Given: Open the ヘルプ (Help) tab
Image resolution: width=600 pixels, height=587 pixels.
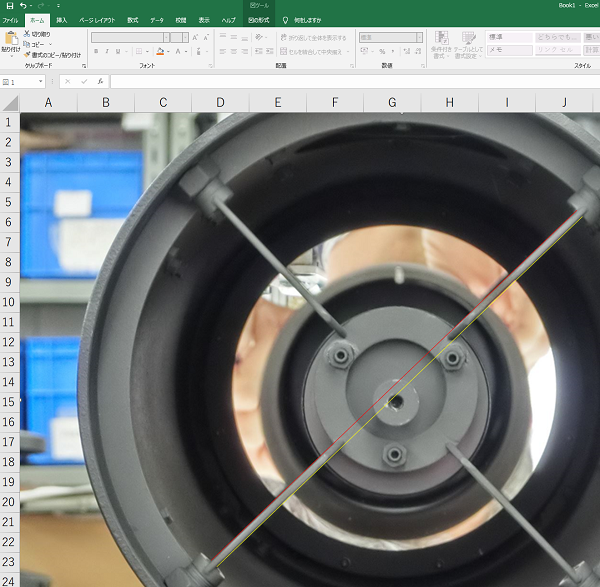Looking at the screenshot, I should coord(228,20).
